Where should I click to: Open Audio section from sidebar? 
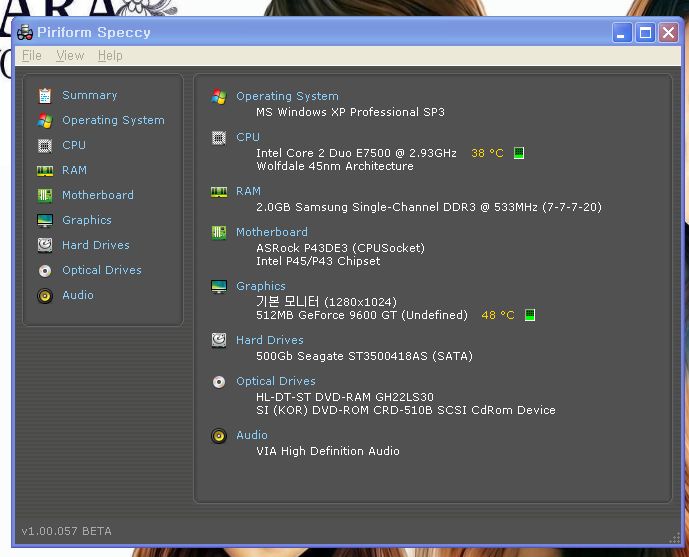78,295
